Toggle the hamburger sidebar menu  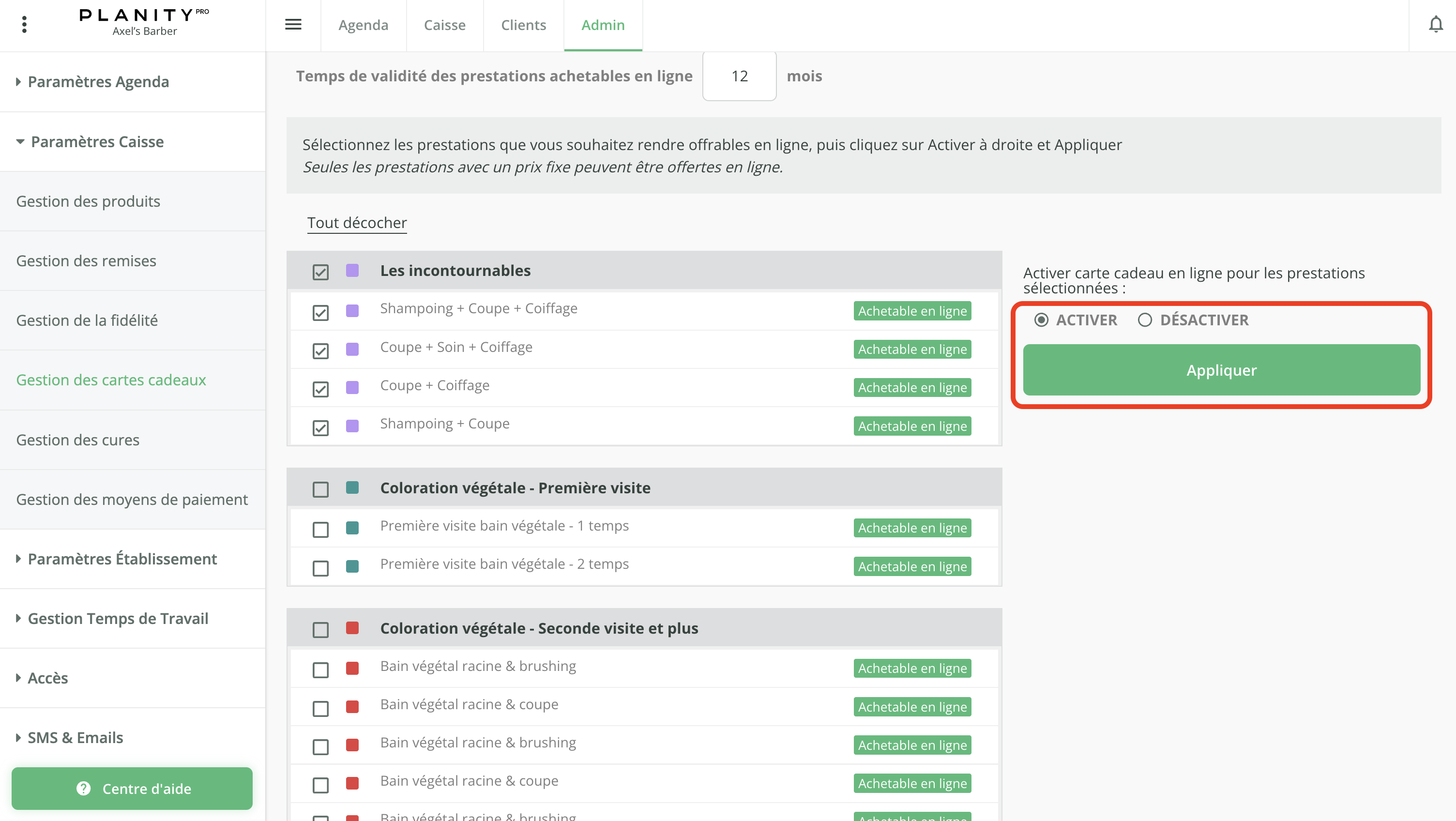point(293,25)
